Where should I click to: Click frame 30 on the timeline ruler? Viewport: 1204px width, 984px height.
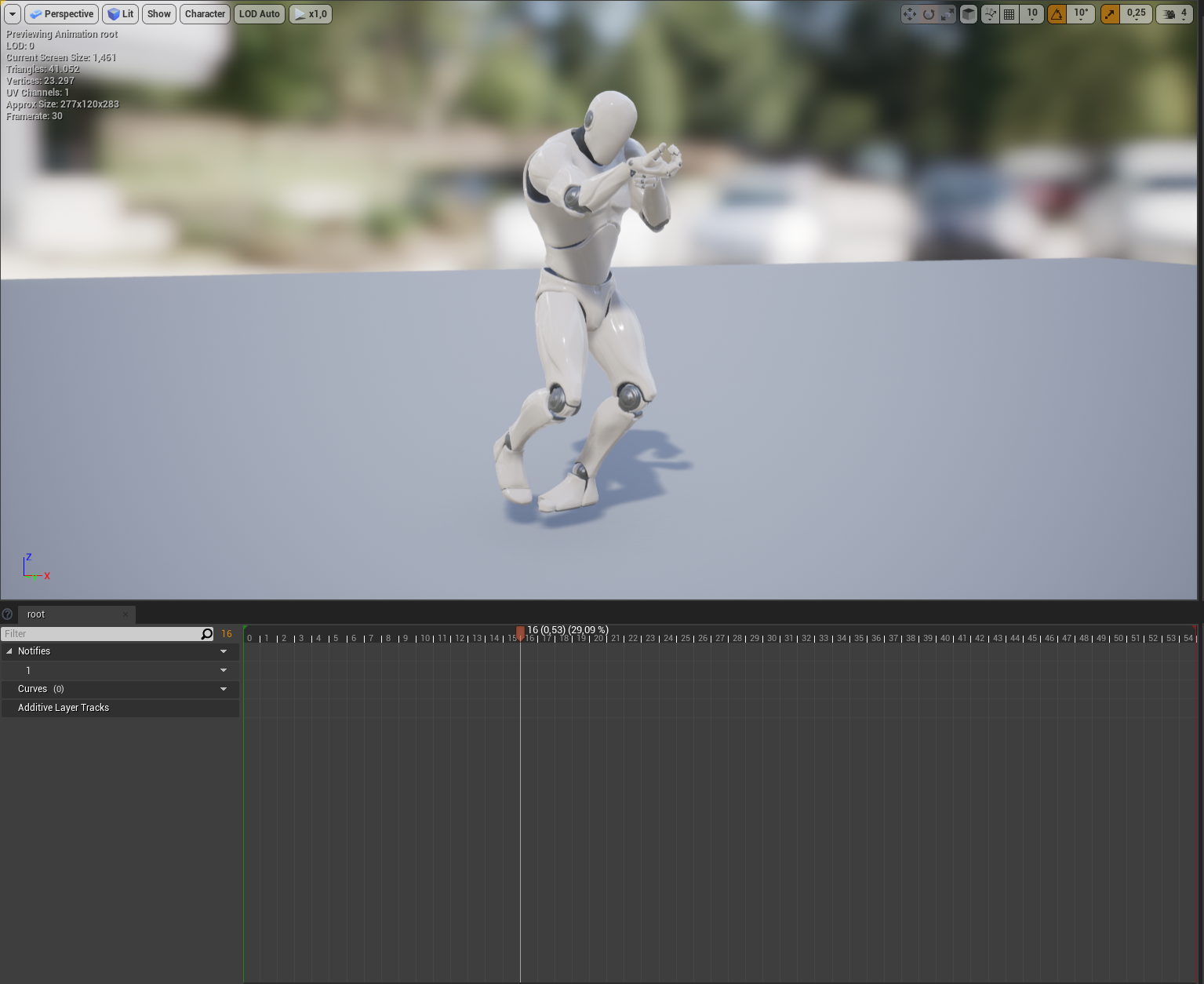[x=772, y=638]
